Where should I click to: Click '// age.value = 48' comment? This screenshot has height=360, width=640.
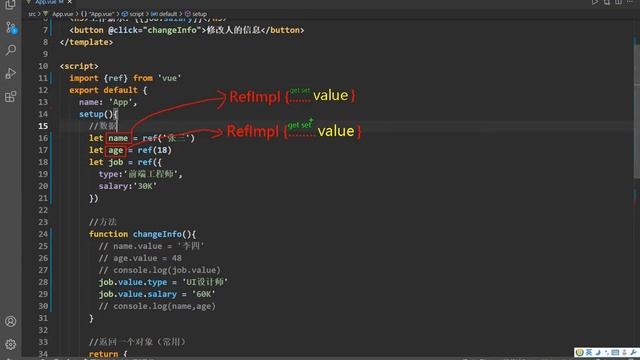coord(140,258)
